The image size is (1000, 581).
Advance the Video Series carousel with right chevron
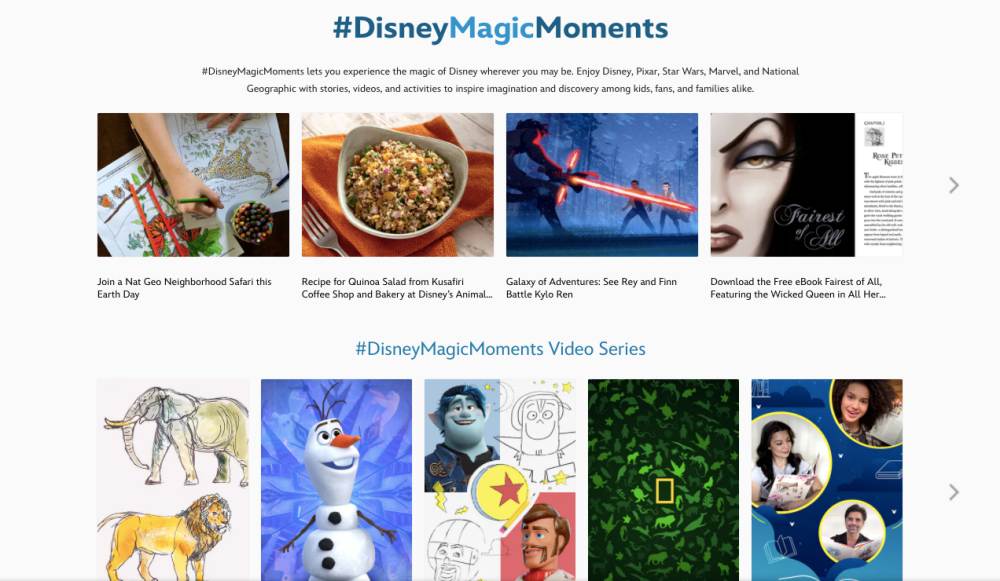point(953,492)
